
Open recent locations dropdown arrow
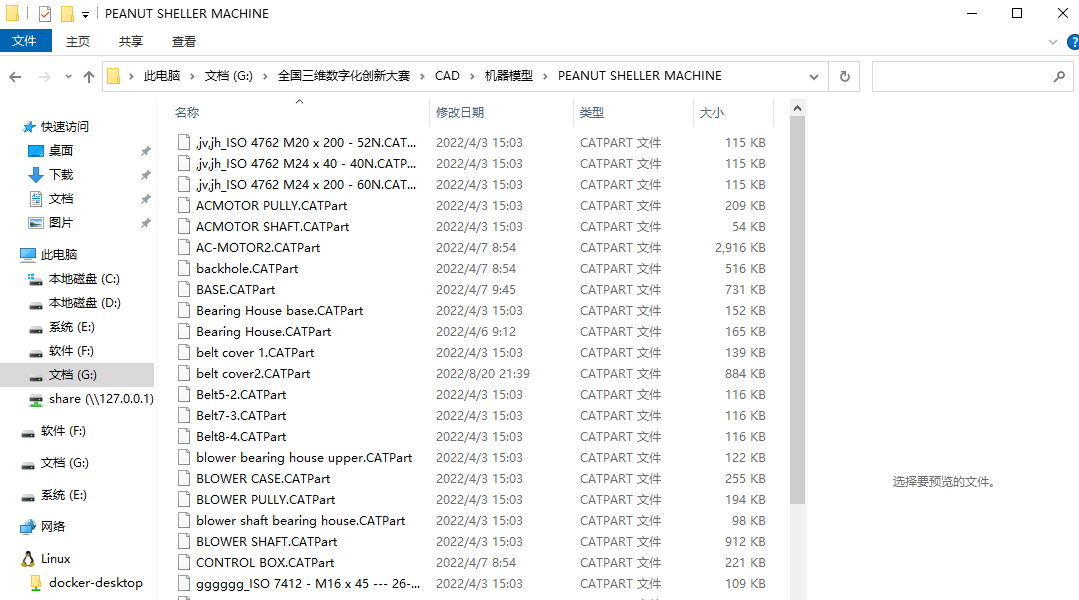click(68, 77)
